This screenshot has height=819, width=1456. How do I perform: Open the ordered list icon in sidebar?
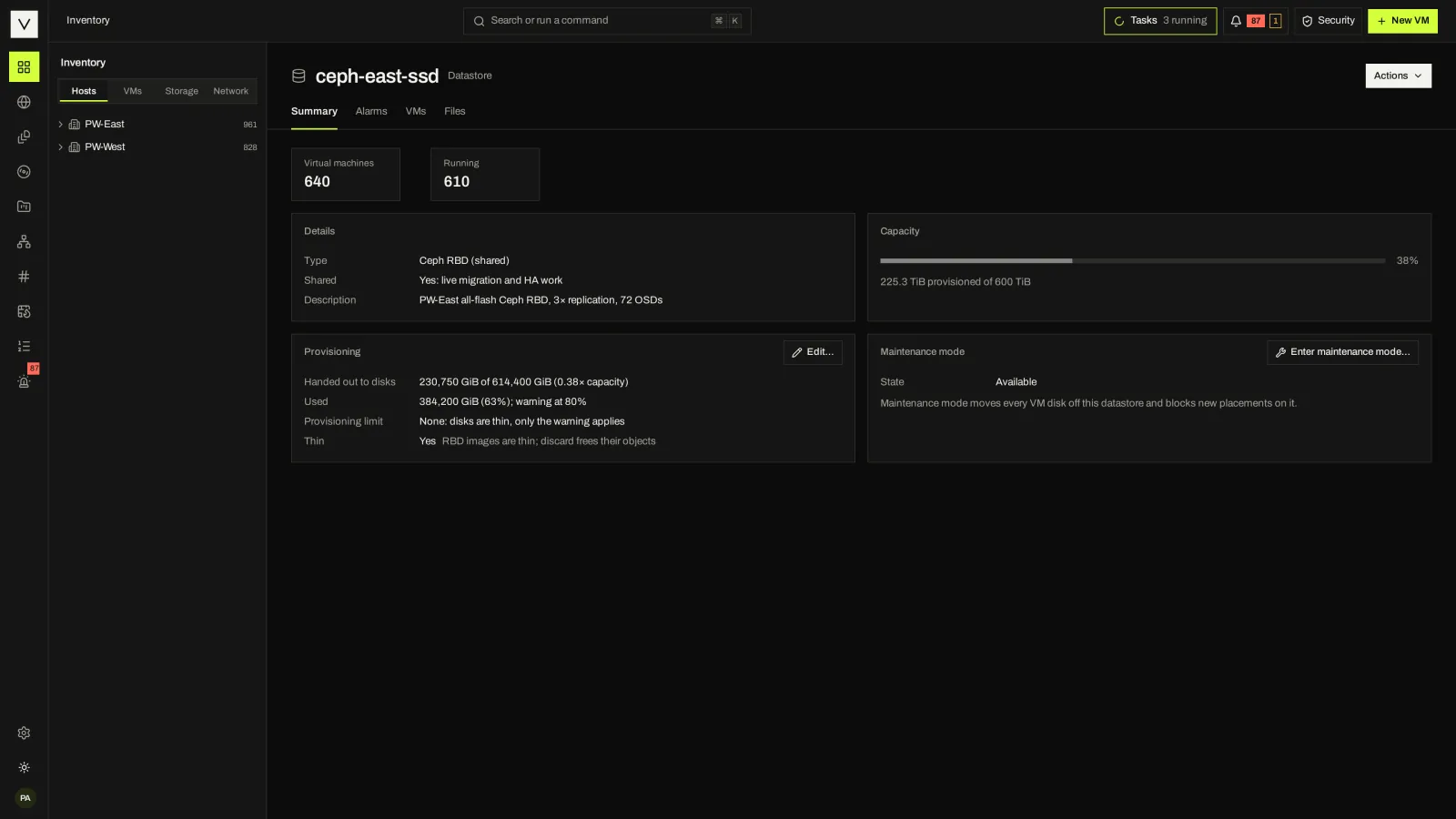tap(24, 346)
